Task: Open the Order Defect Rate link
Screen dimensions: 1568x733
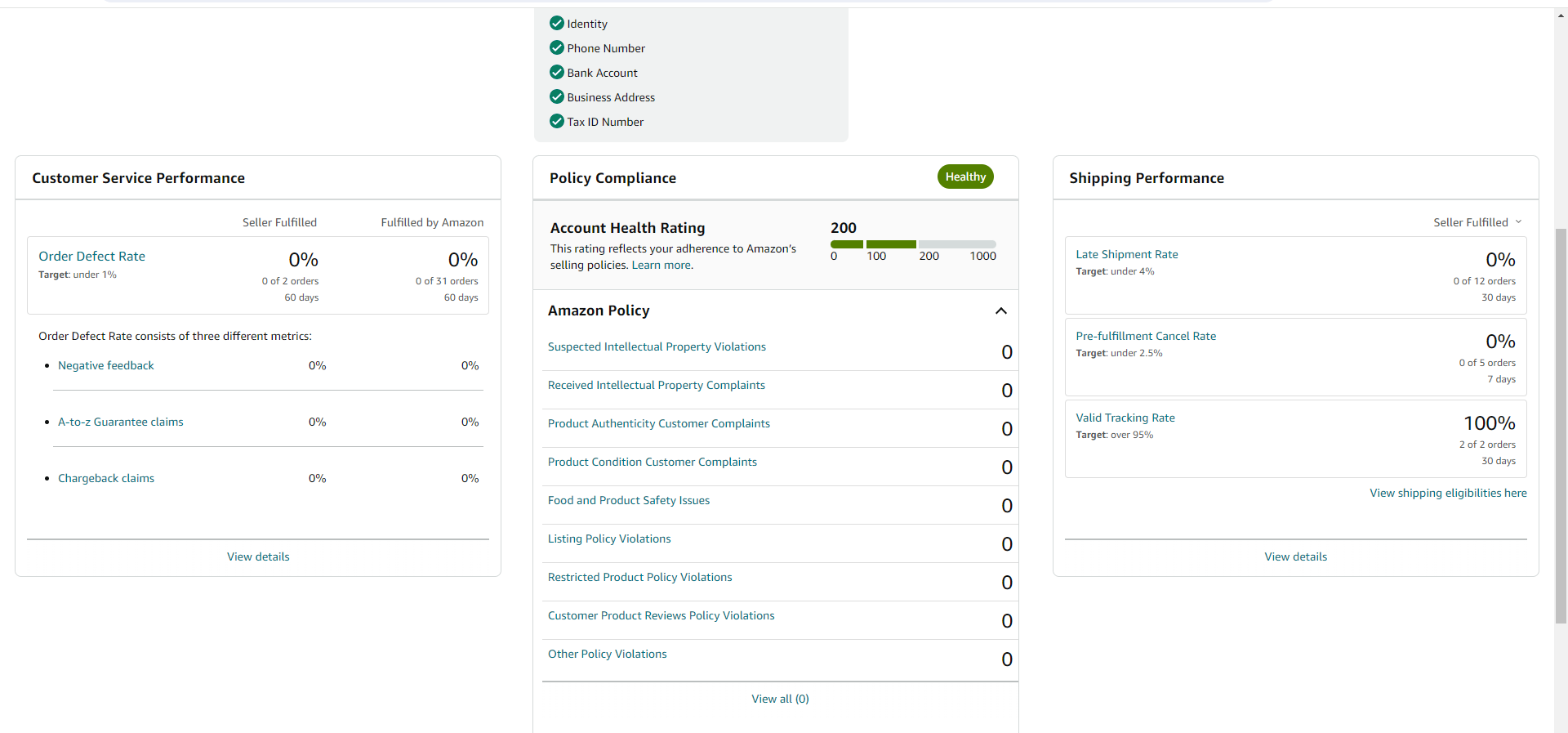Action: (x=91, y=256)
